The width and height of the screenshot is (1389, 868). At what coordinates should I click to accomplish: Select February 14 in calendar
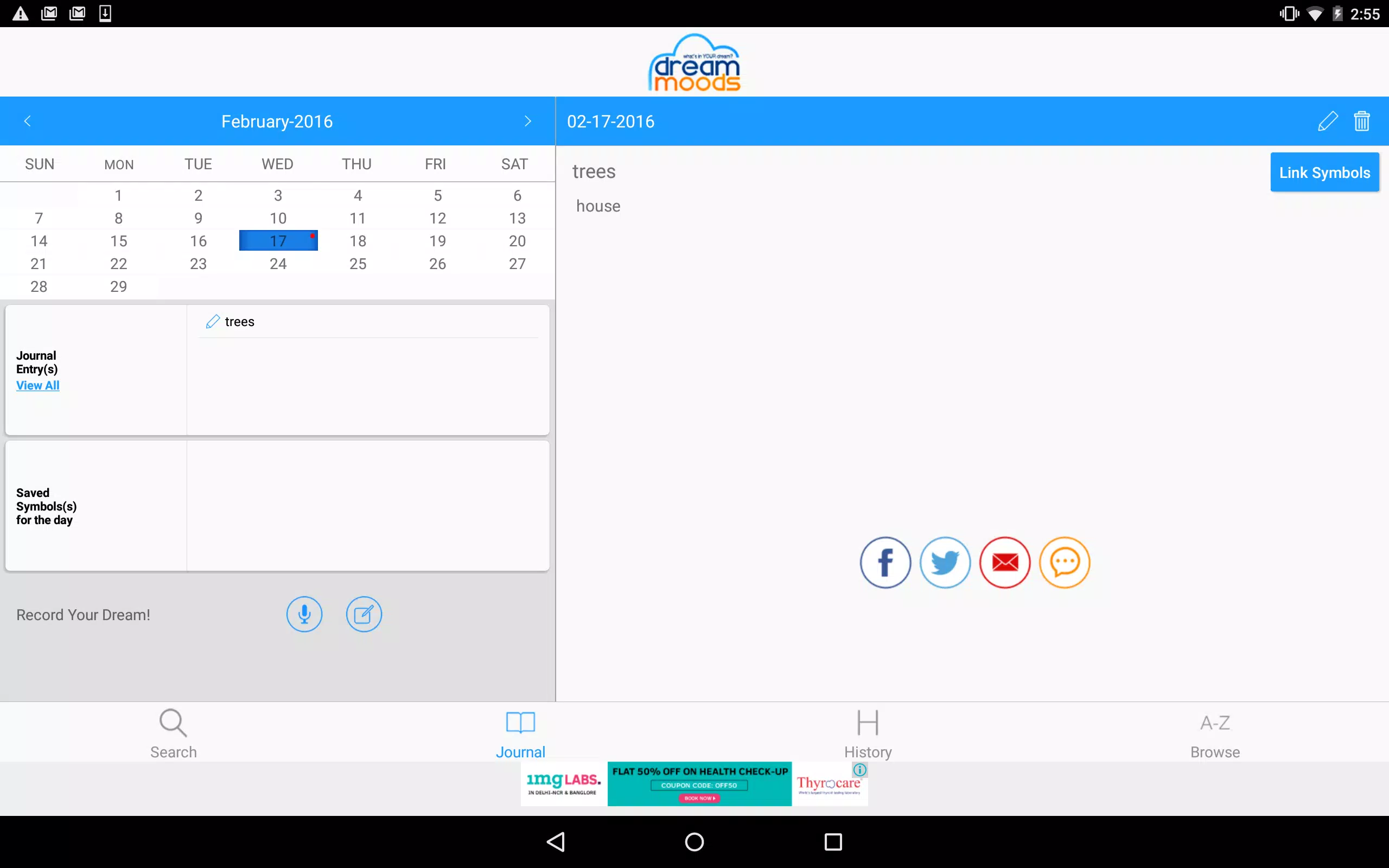(x=39, y=241)
